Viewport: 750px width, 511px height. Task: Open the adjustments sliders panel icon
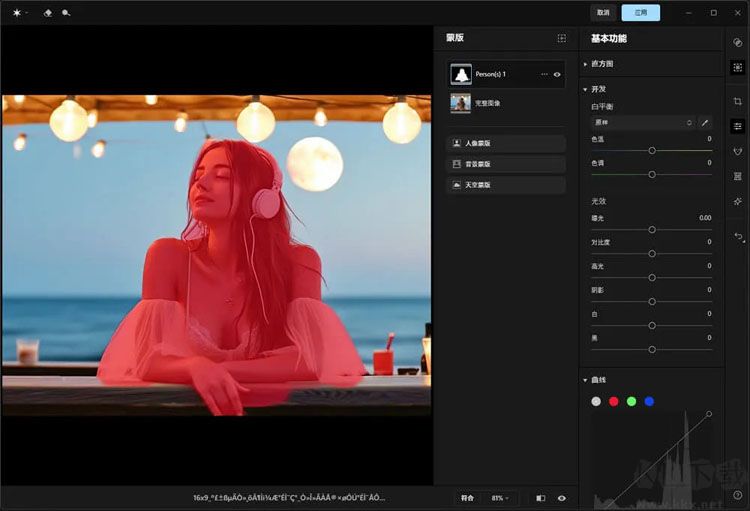[x=737, y=126]
